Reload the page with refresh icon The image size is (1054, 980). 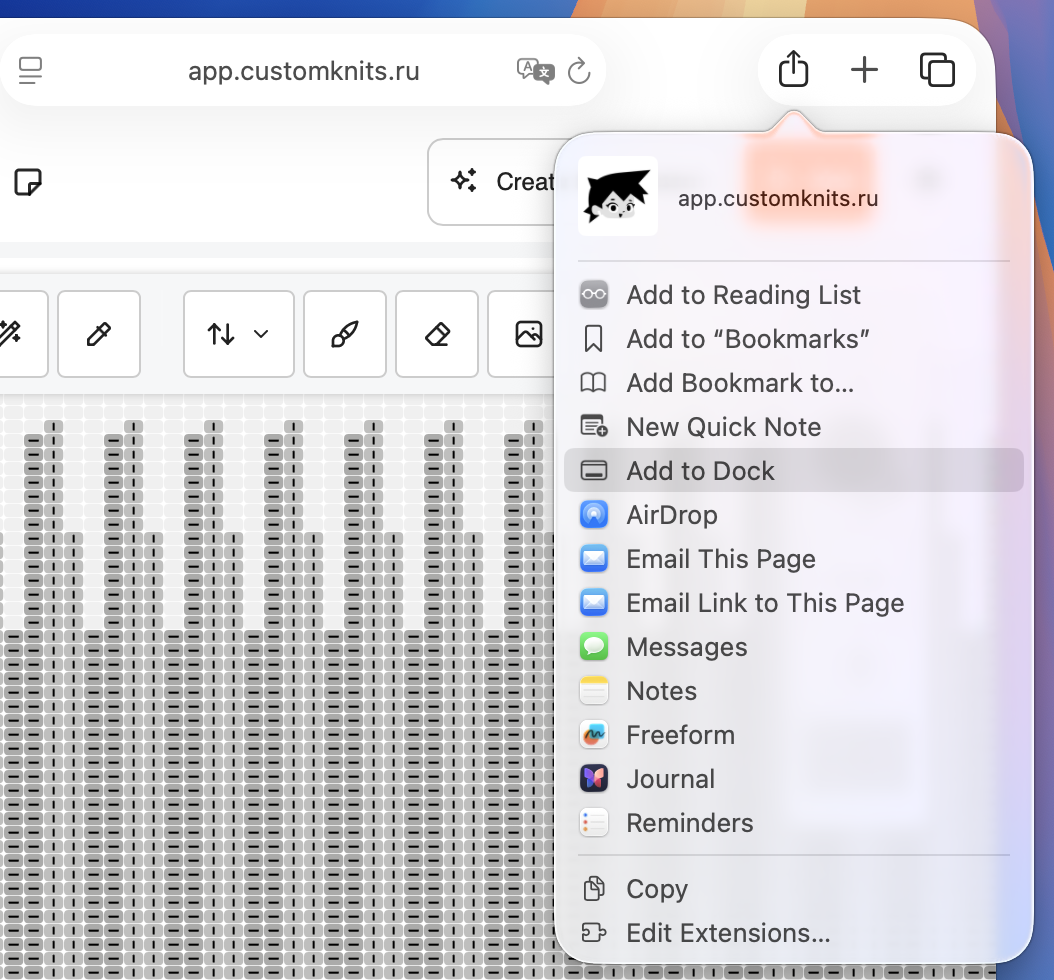pos(578,71)
